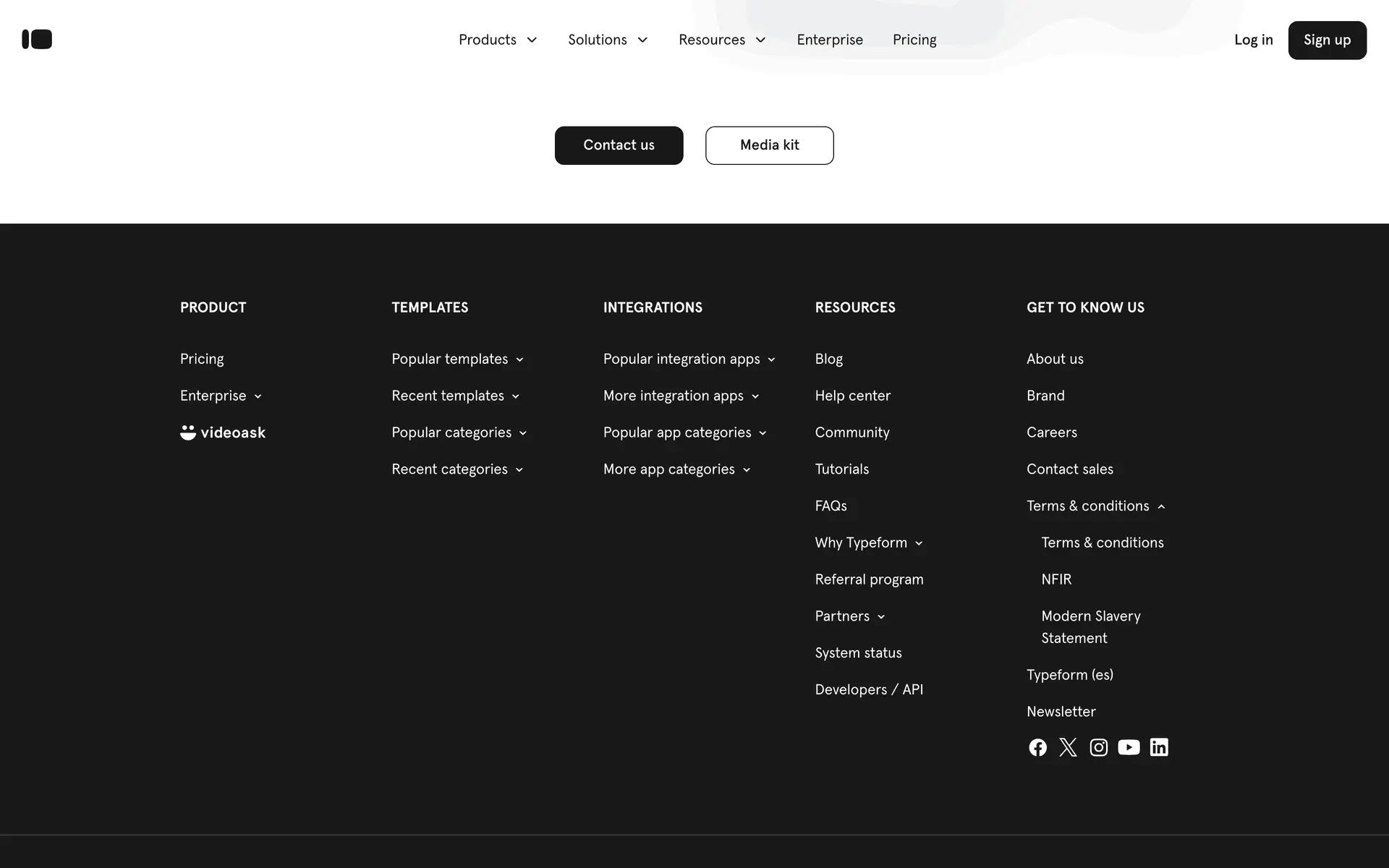
Task: Open the Products dropdown in navbar
Action: [x=498, y=40]
